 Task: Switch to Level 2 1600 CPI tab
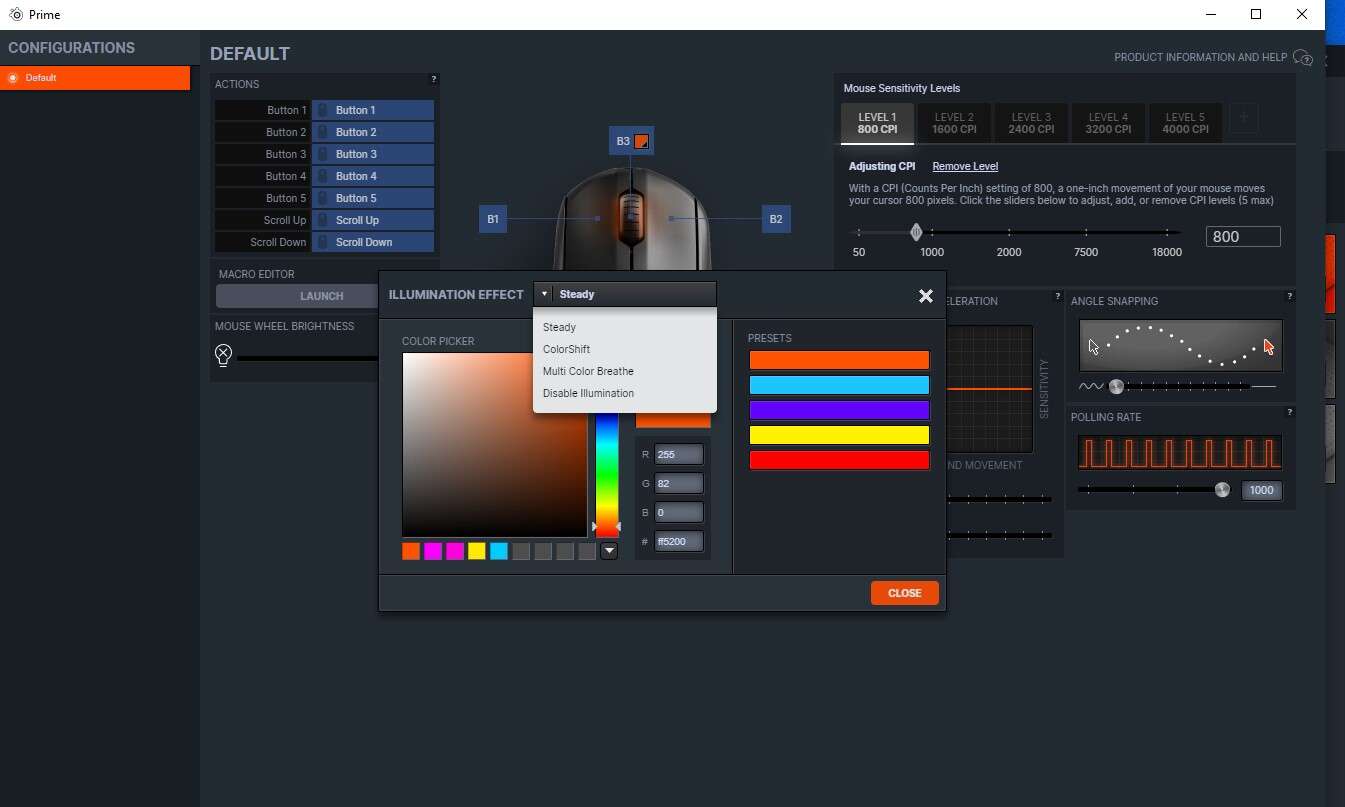(954, 123)
